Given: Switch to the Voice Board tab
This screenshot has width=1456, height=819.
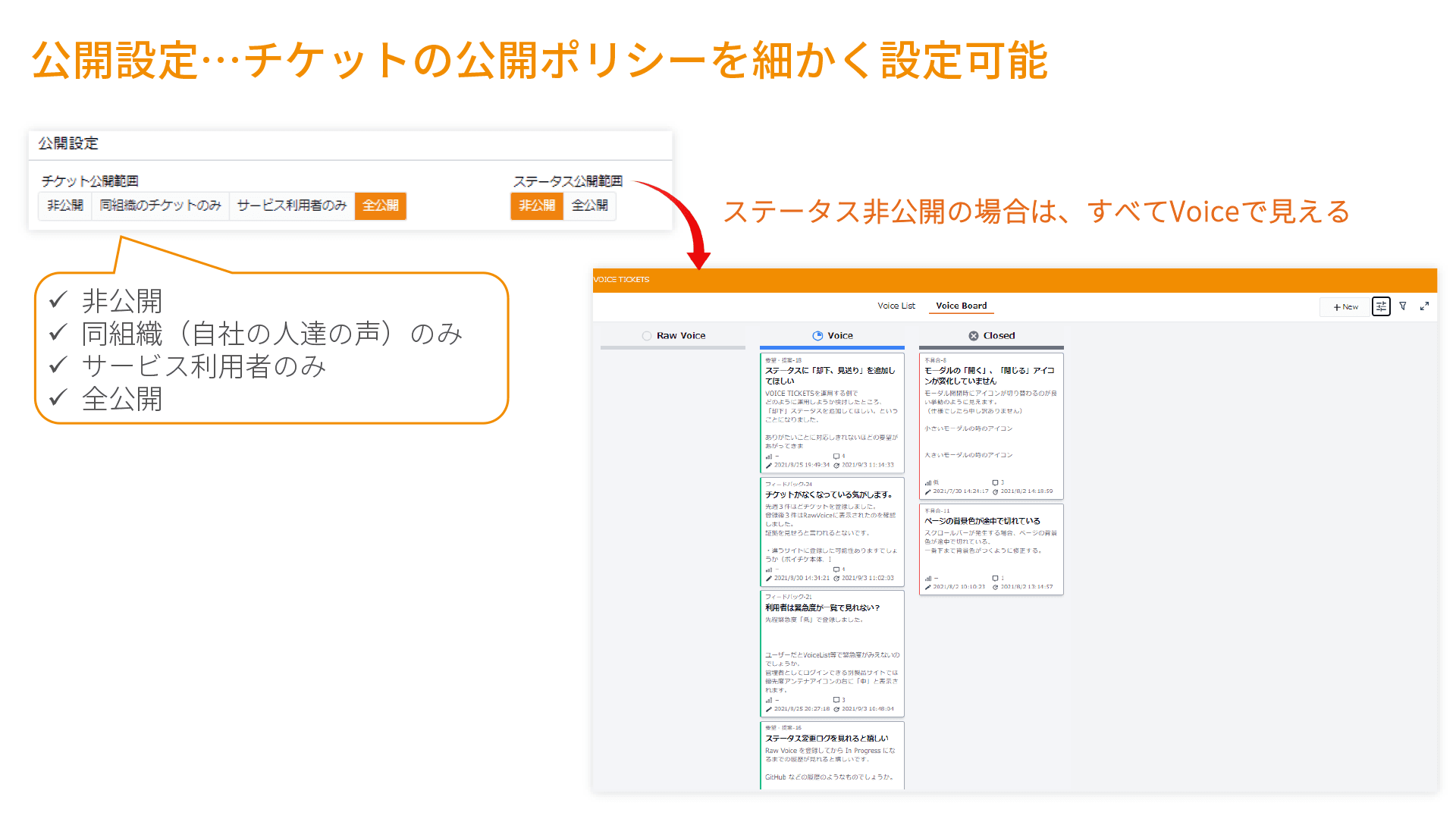Looking at the screenshot, I should pos(961,306).
